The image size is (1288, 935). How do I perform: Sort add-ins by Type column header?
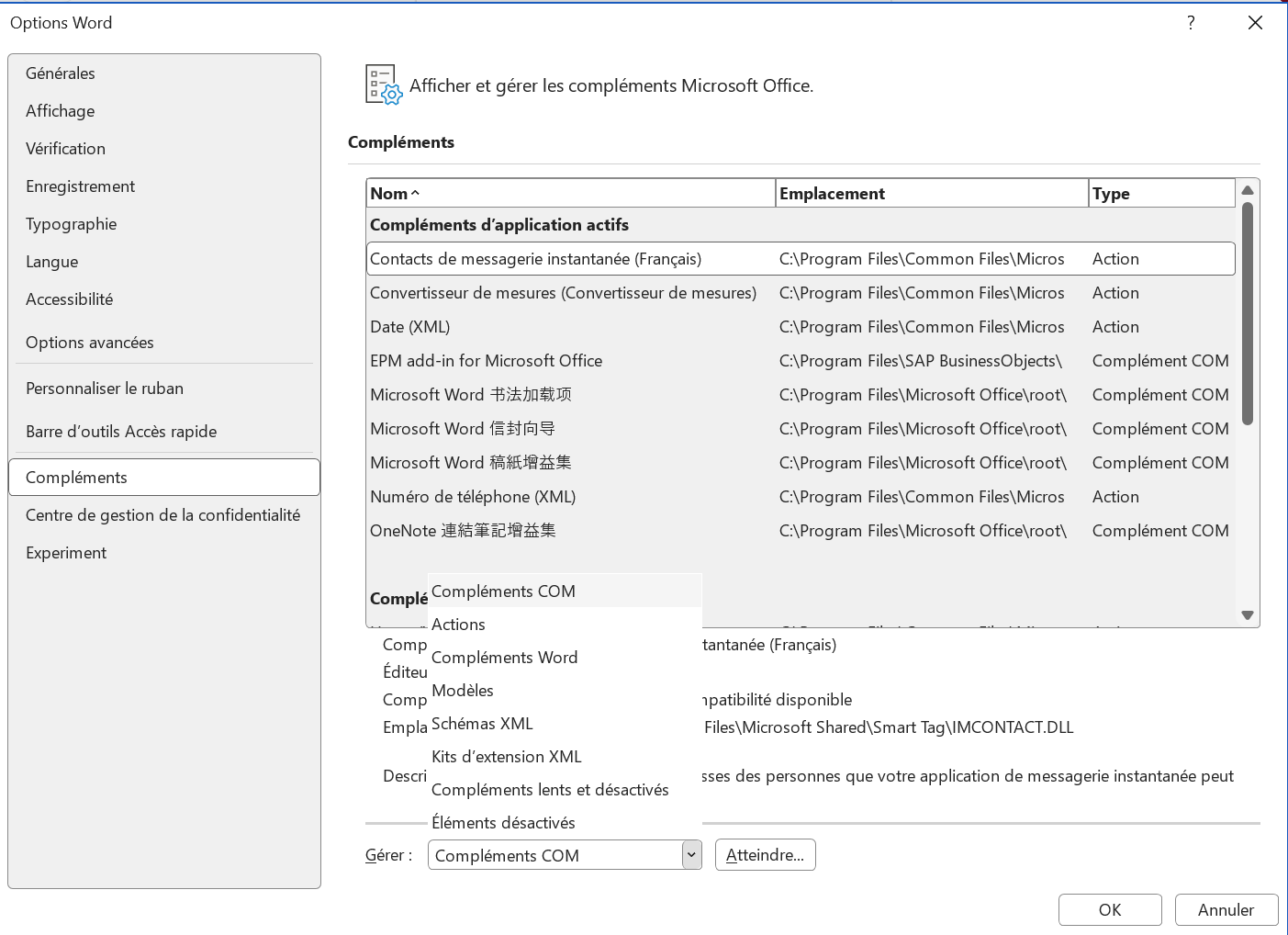point(1161,194)
